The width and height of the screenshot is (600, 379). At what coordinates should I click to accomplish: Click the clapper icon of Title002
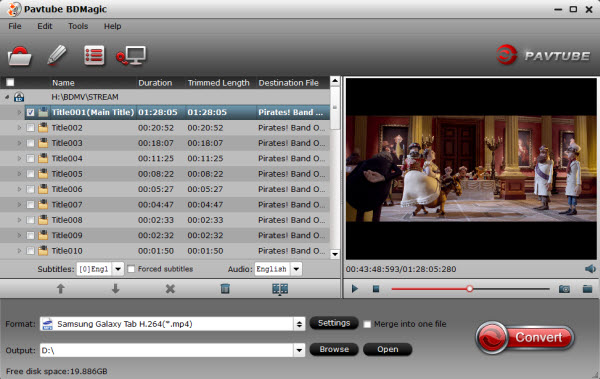tap(43, 127)
